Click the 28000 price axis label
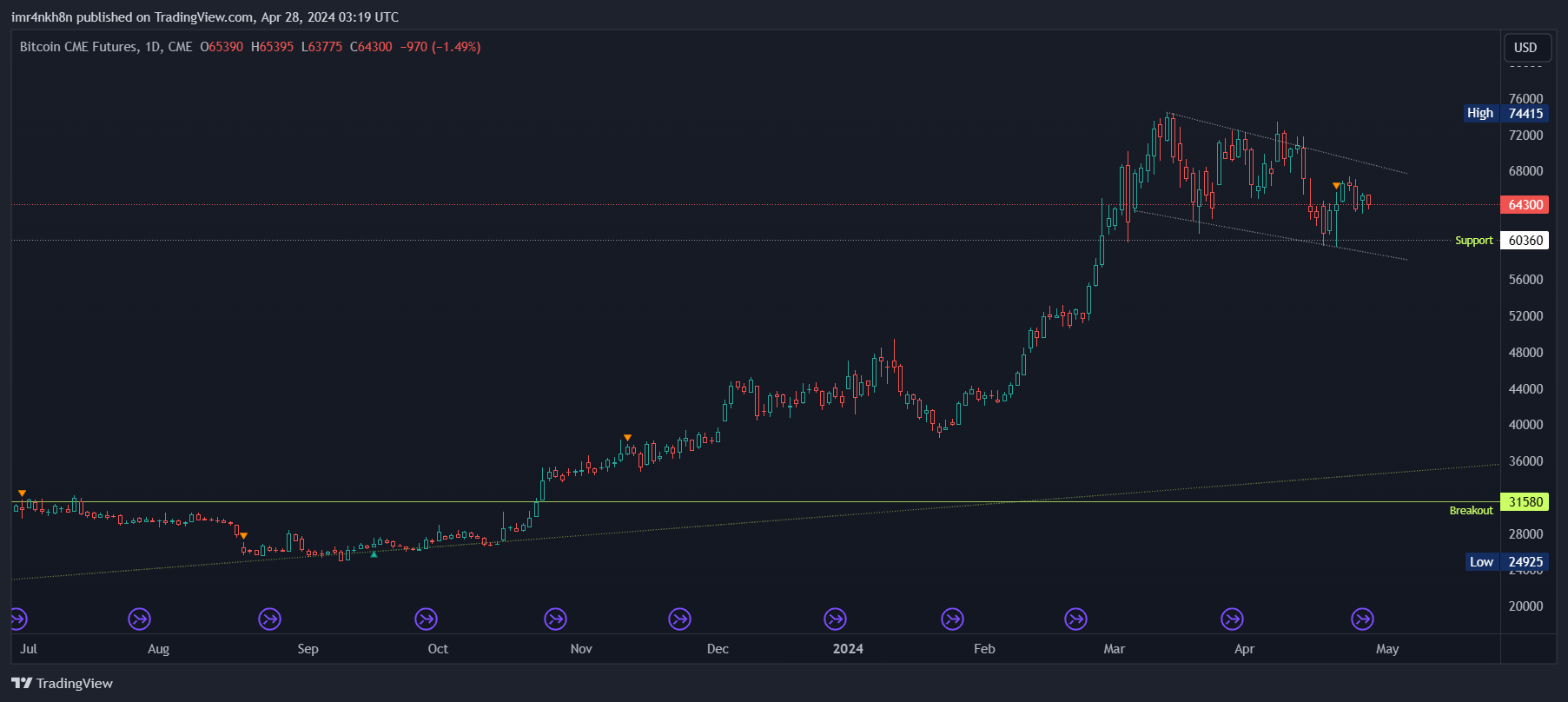 (x=1525, y=534)
